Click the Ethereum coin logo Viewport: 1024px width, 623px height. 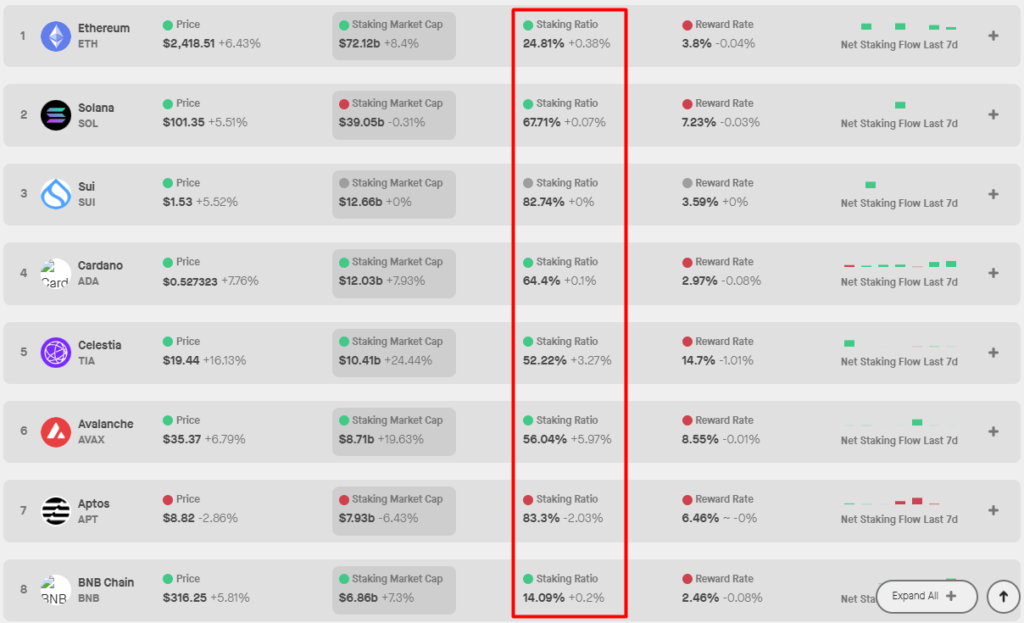(56, 36)
